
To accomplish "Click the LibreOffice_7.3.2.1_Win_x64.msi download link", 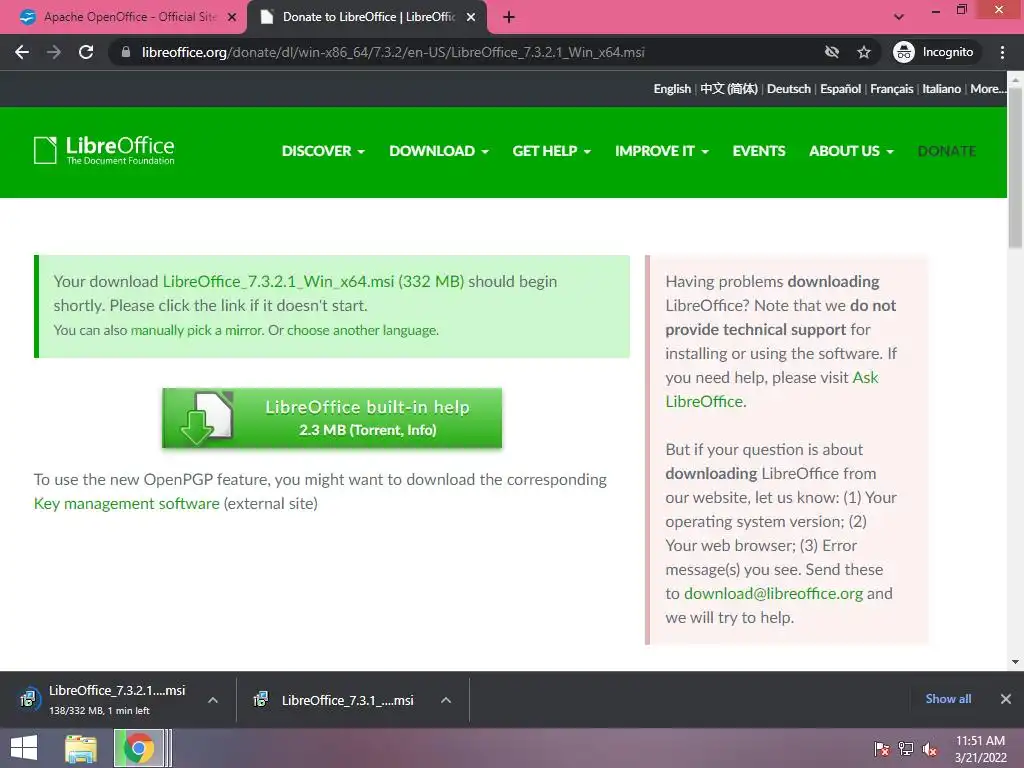I will tap(313, 281).
